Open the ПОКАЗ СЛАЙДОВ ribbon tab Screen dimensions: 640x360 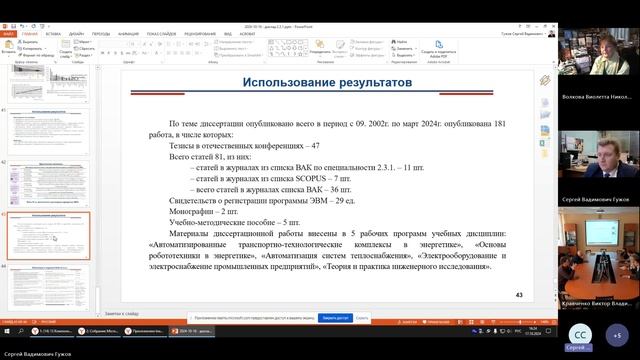(161, 34)
